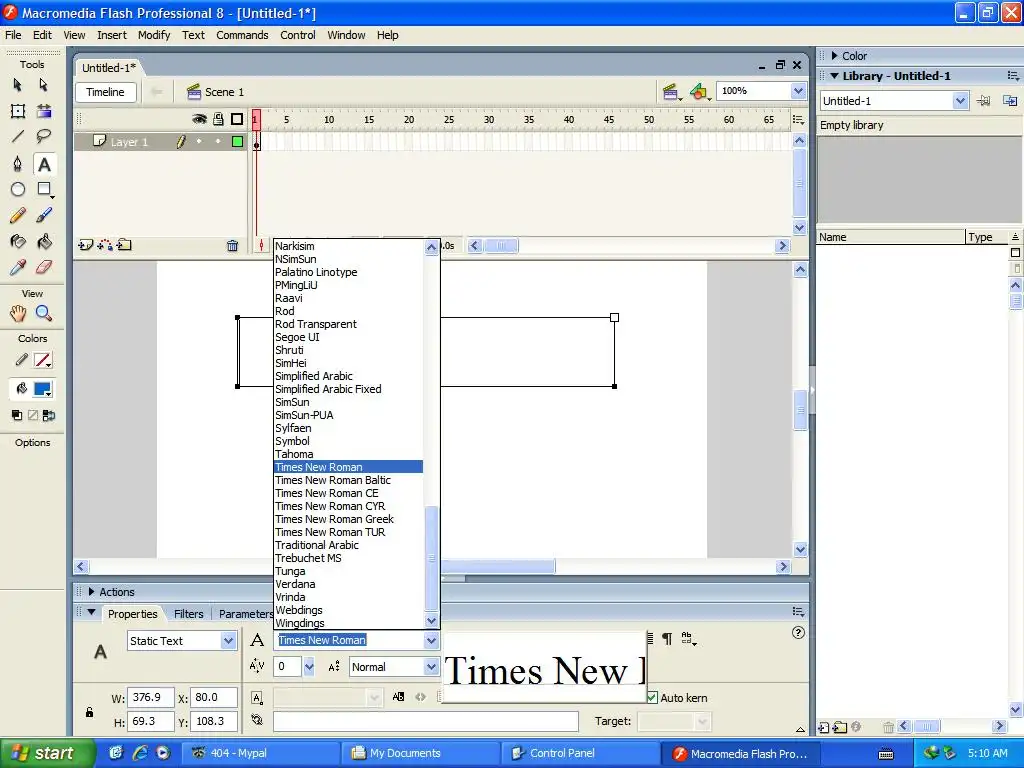The width and height of the screenshot is (1024, 768).
Task: Toggle Layer 1 visibility dot
Action: [199, 141]
